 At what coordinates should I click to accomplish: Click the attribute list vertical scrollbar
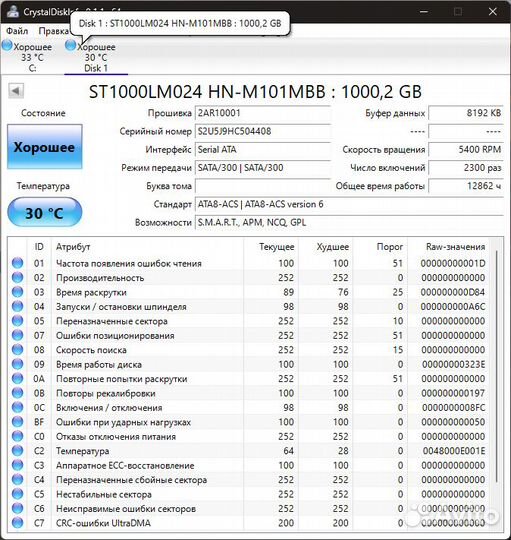click(496, 367)
